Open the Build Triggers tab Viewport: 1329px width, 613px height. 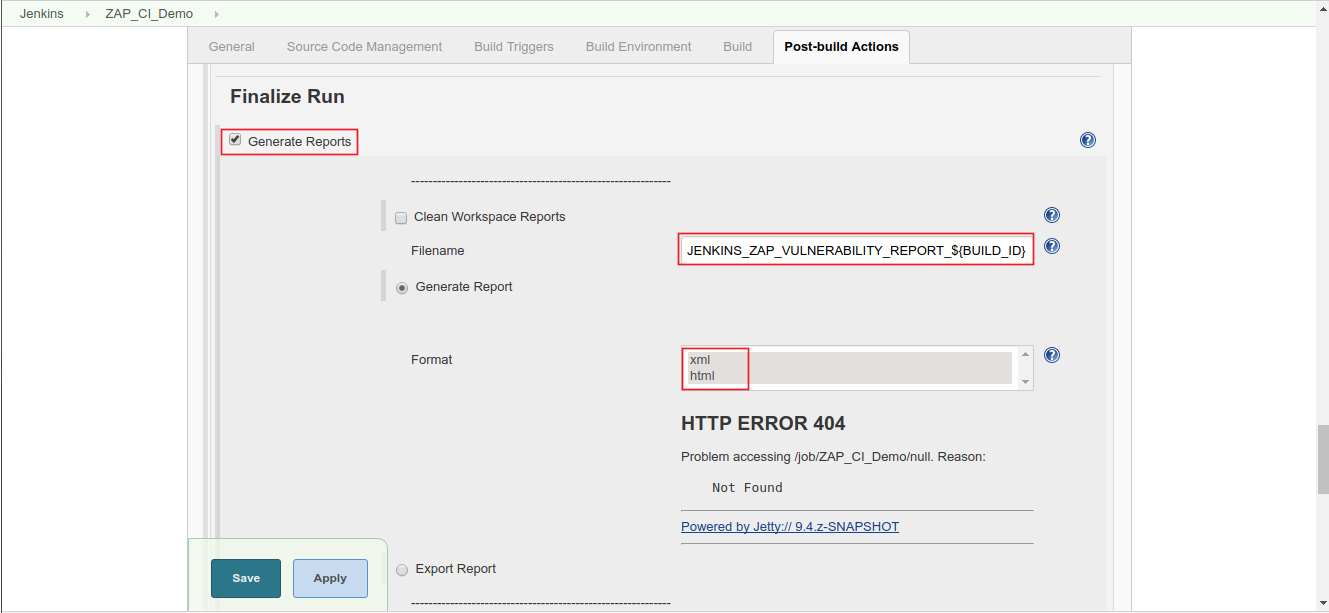[513, 46]
